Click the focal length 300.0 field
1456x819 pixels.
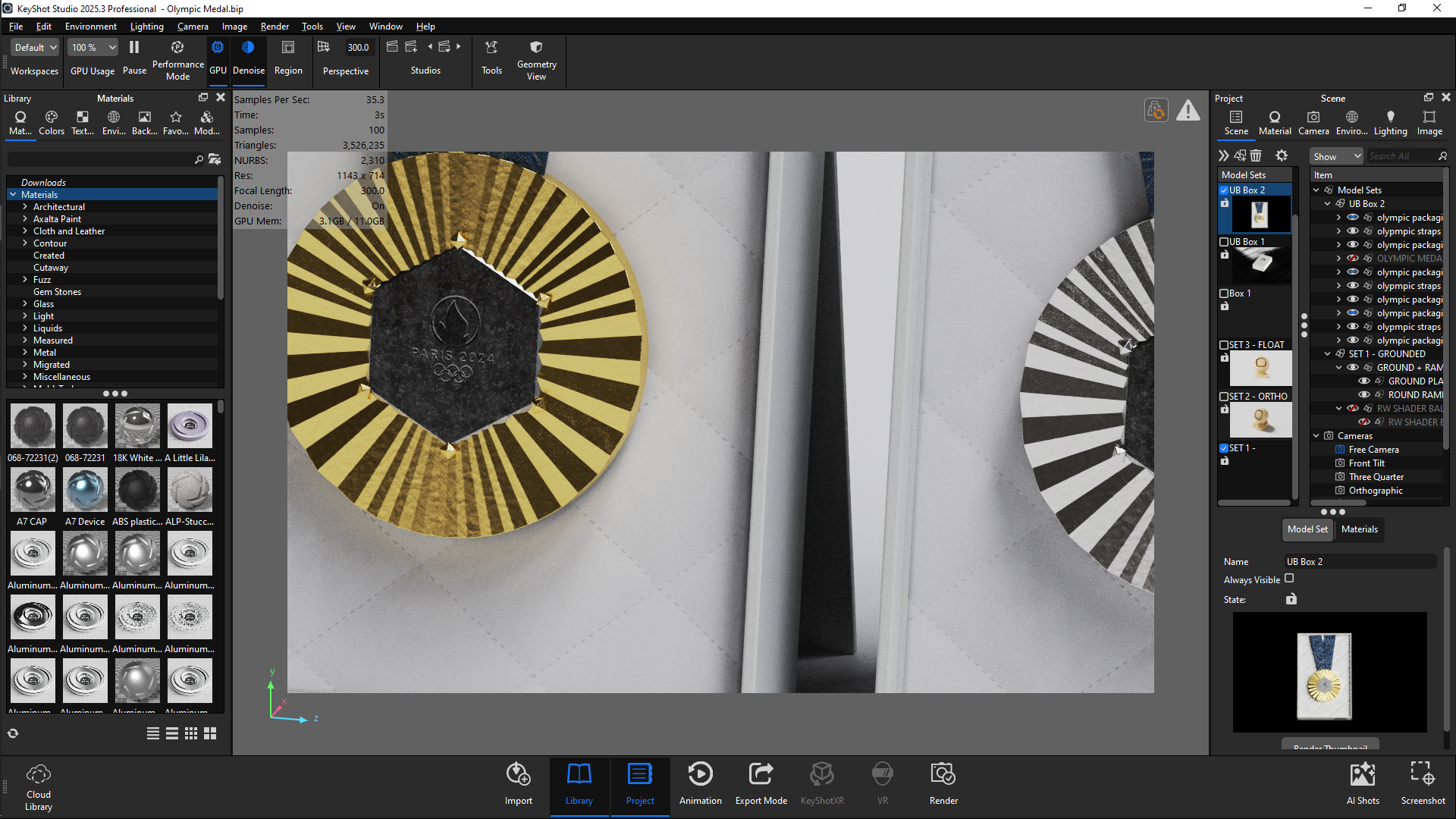[x=358, y=47]
